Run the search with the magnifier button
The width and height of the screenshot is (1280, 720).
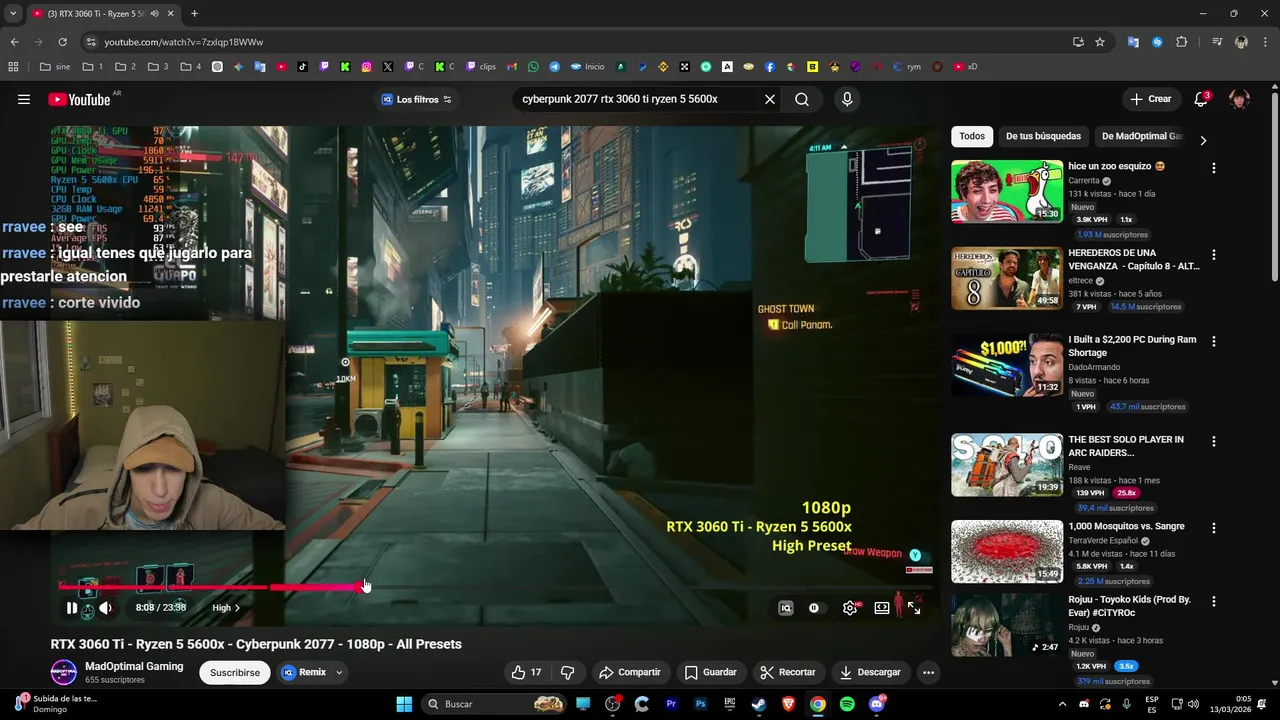click(x=802, y=99)
